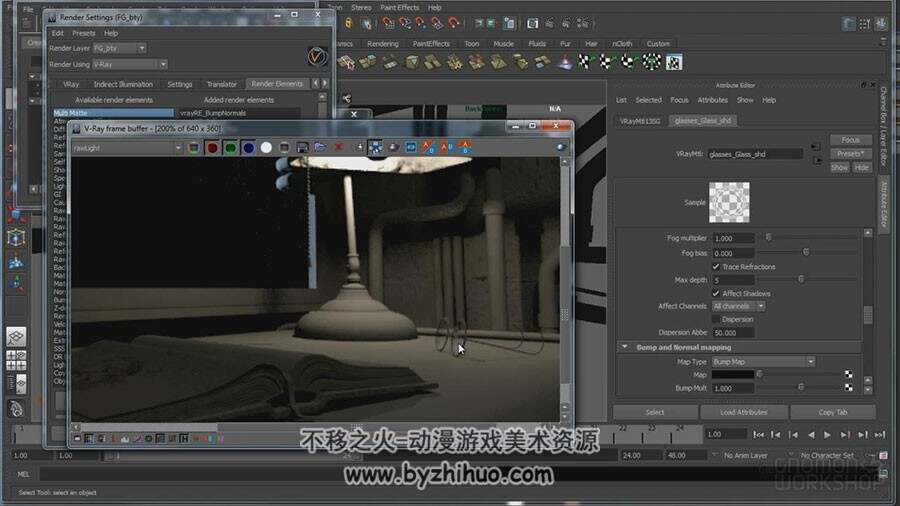Uncheck Affect Shadows checkbox
The width and height of the screenshot is (900, 506).
pos(716,293)
